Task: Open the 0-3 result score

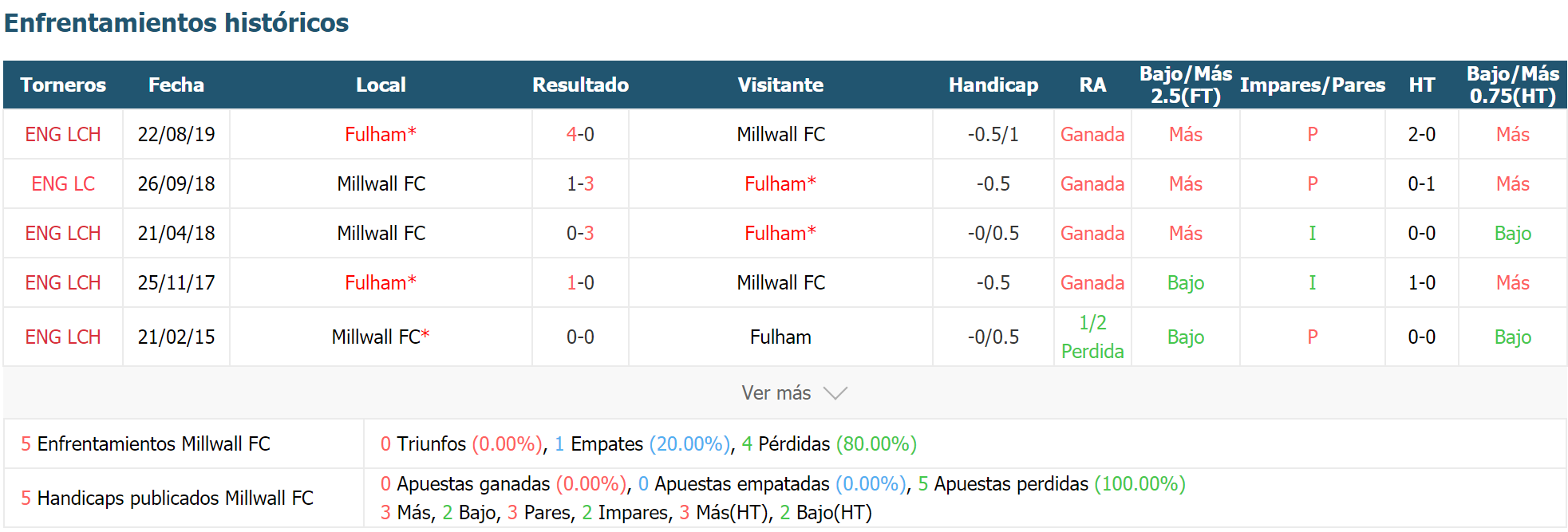Action: pos(580,233)
